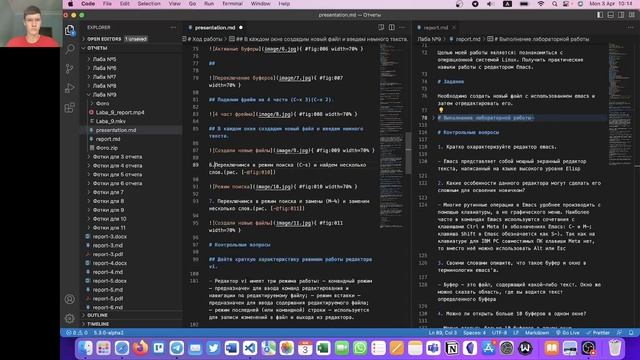Change Markdown language mode
This screenshot has width=640, height=360.
click(537, 333)
